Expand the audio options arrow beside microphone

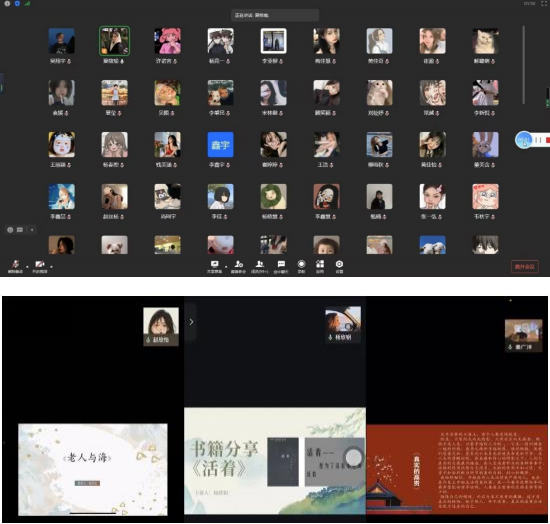pyautogui.click(x=27, y=267)
